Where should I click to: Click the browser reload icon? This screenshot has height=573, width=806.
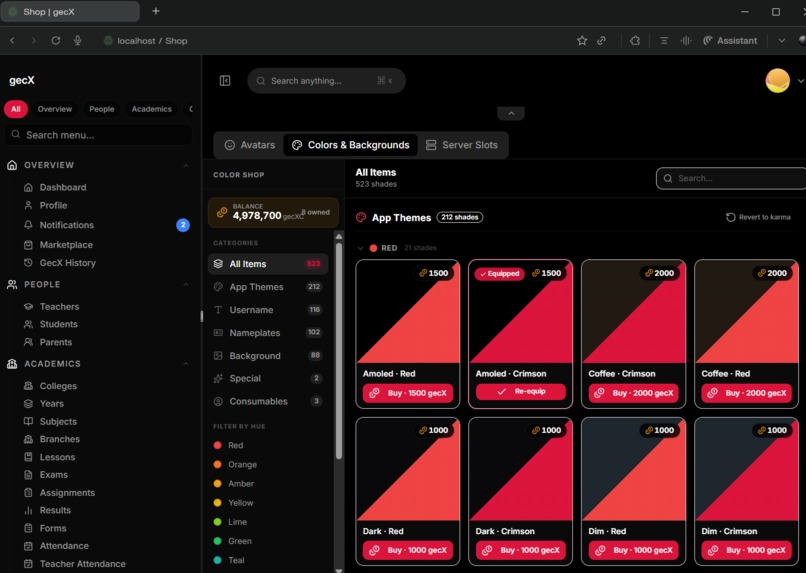[x=56, y=41]
